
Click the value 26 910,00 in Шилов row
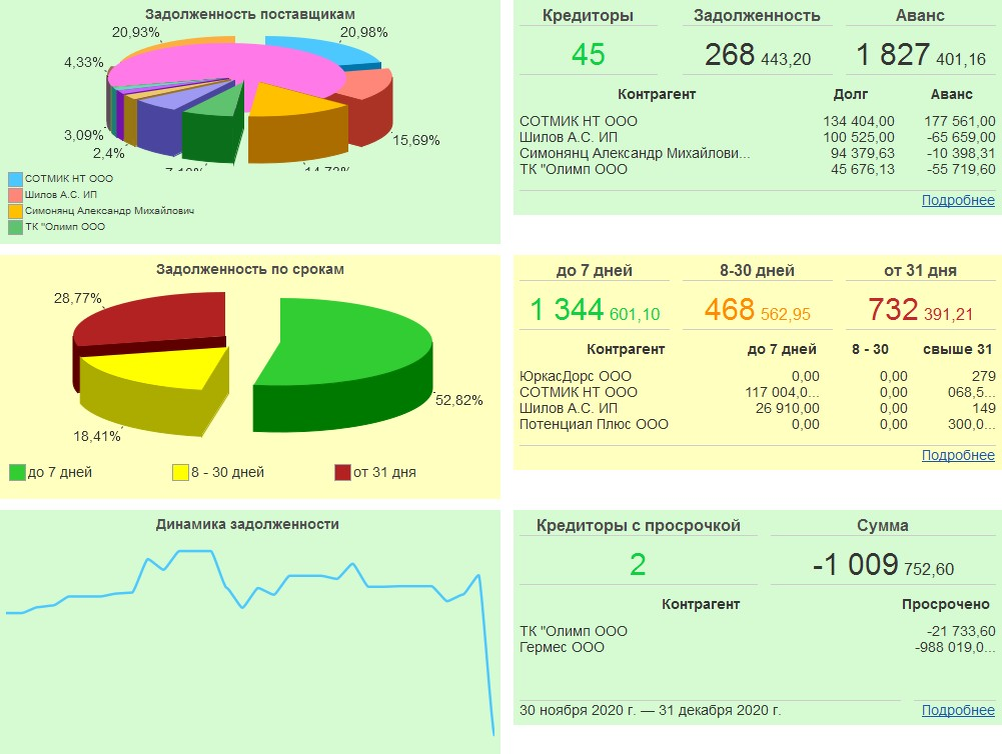click(787, 408)
